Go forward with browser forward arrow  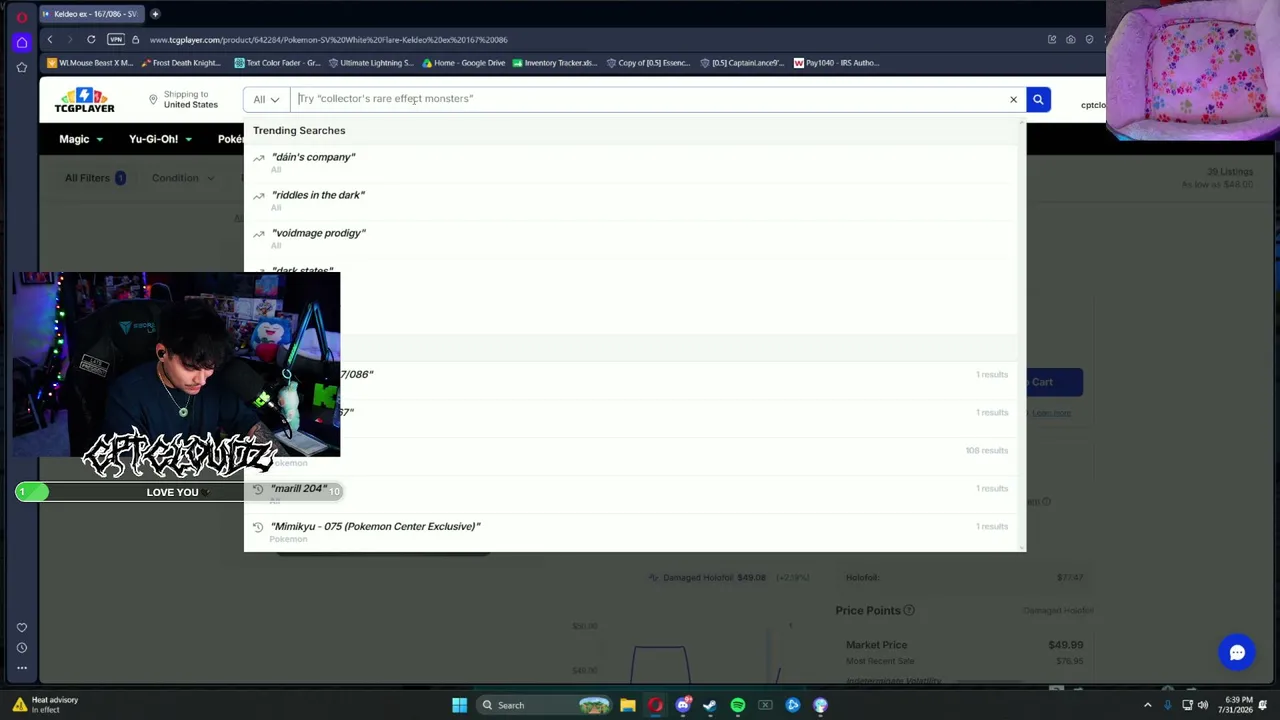point(70,39)
